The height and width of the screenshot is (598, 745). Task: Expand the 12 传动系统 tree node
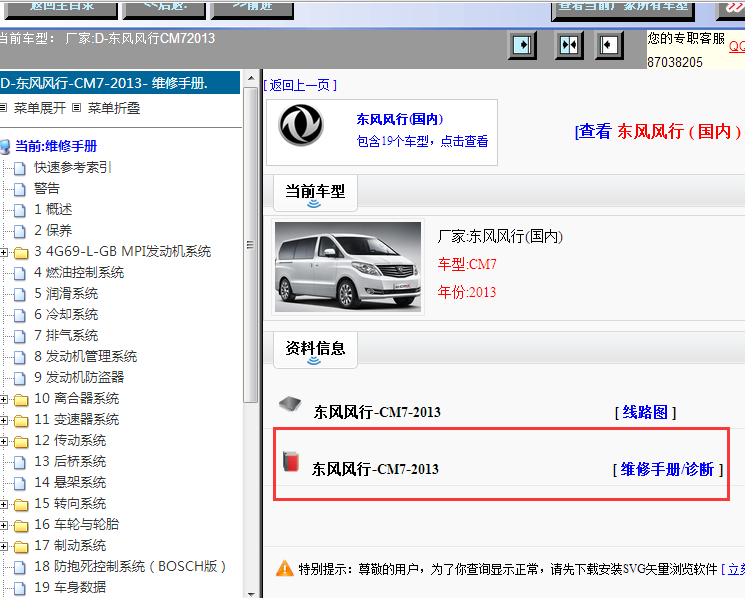click(x=3, y=441)
